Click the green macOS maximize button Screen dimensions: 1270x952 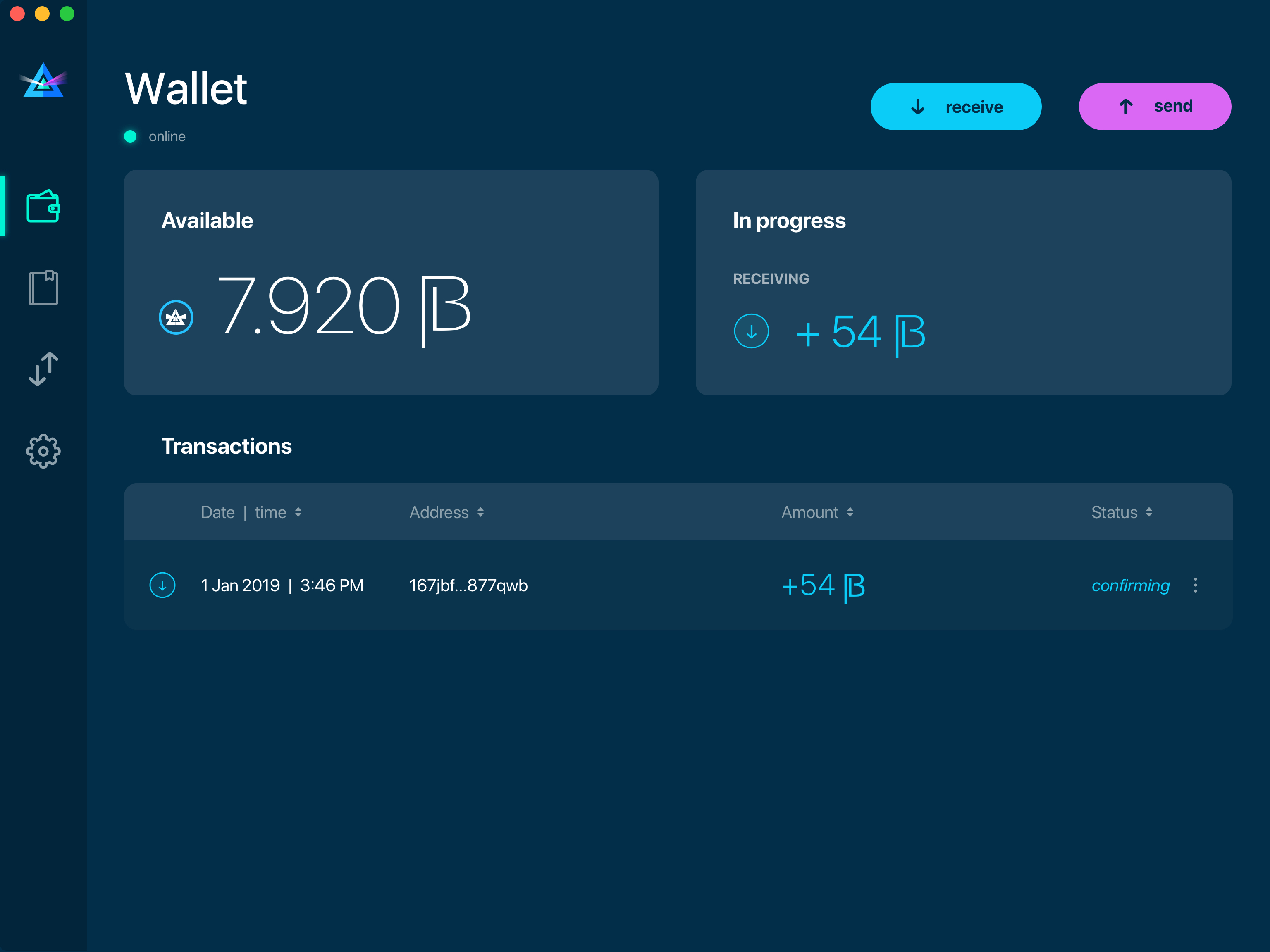(67, 13)
